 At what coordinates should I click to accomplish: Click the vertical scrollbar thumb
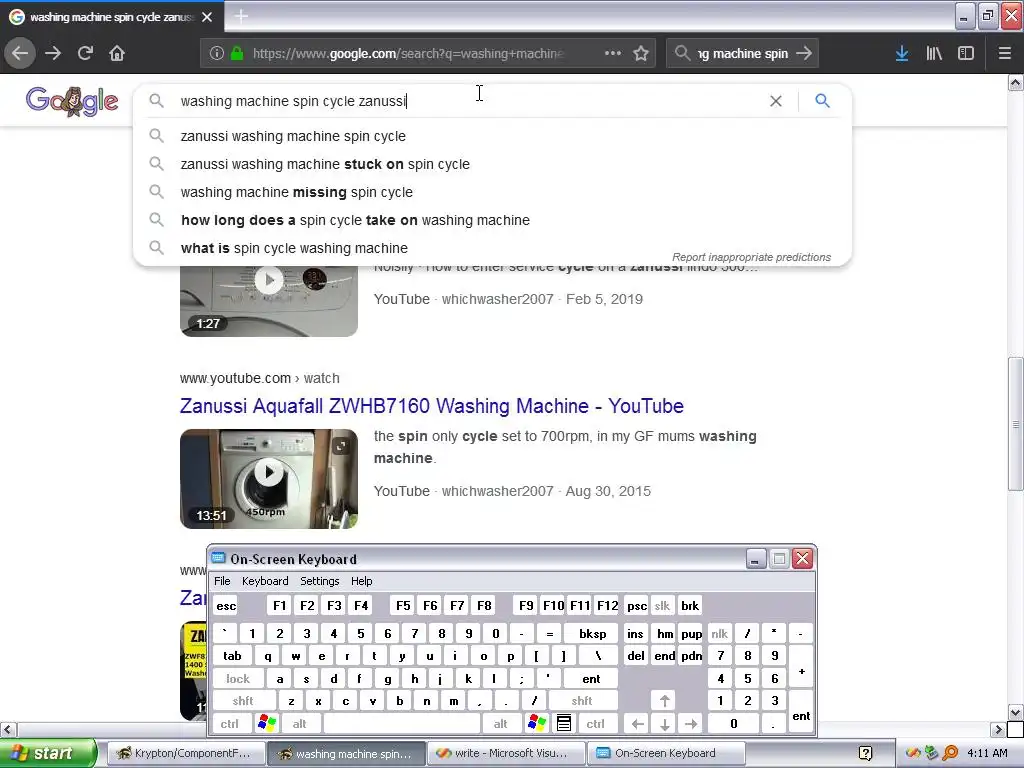click(x=1015, y=424)
